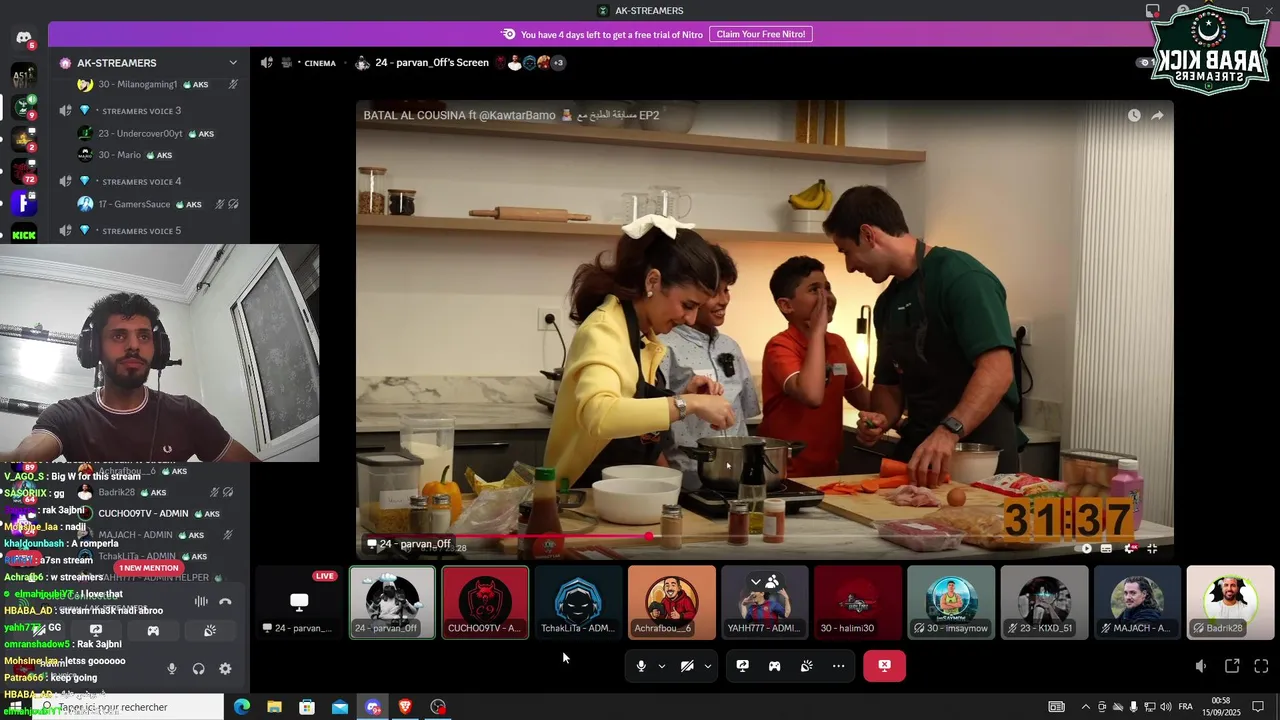Open Microsoft Edge from taskbar
The height and width of the screenshot is (720, 1280).
(x=242, y=707)
